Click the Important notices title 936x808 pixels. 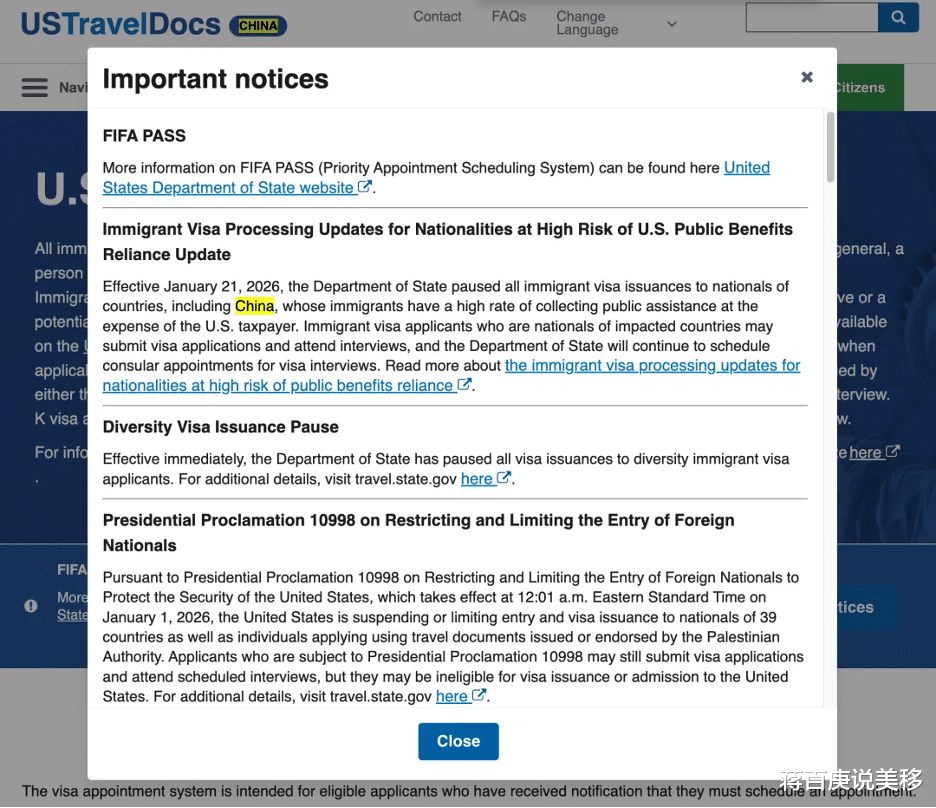[215, 79]
